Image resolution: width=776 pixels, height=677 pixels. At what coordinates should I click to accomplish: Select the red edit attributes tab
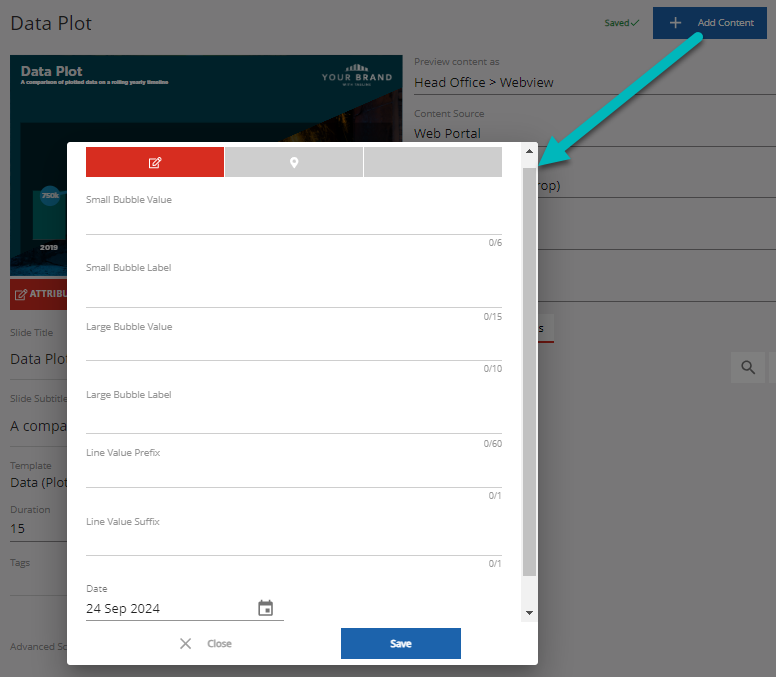pyautogui.click(x=155, y=162)
